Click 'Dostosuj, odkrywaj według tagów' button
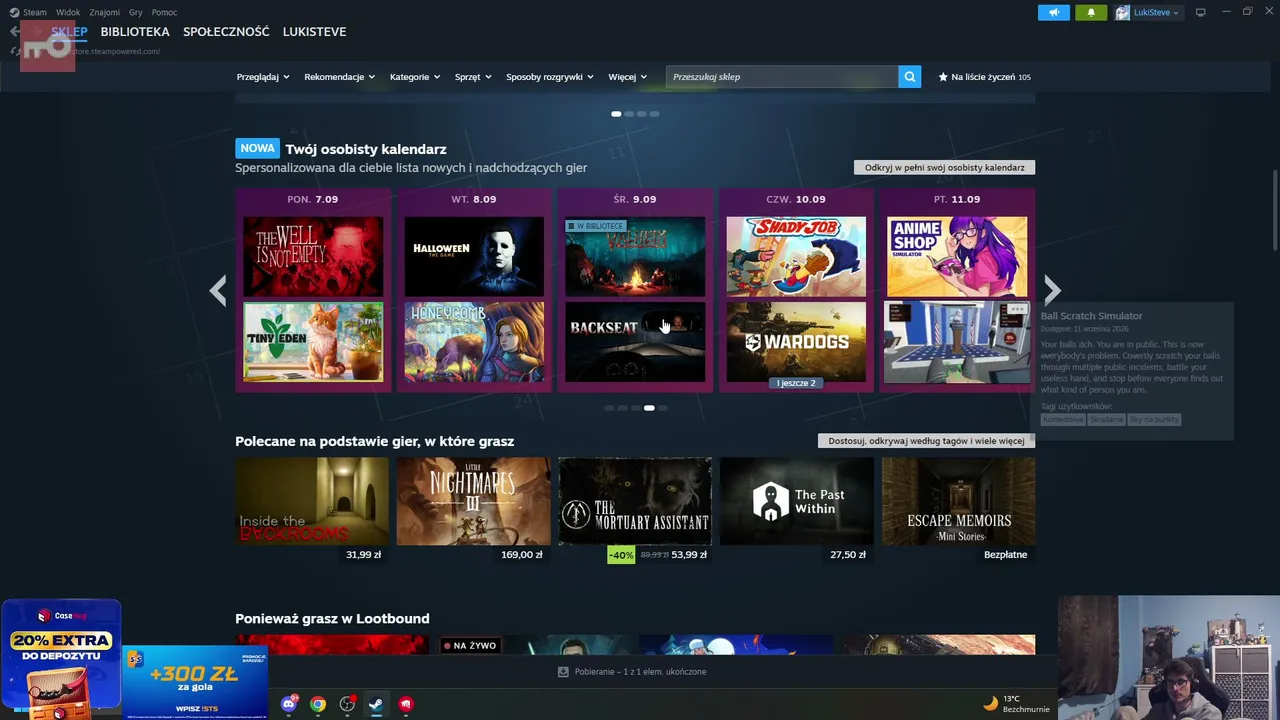 click(x=926, y=441)
